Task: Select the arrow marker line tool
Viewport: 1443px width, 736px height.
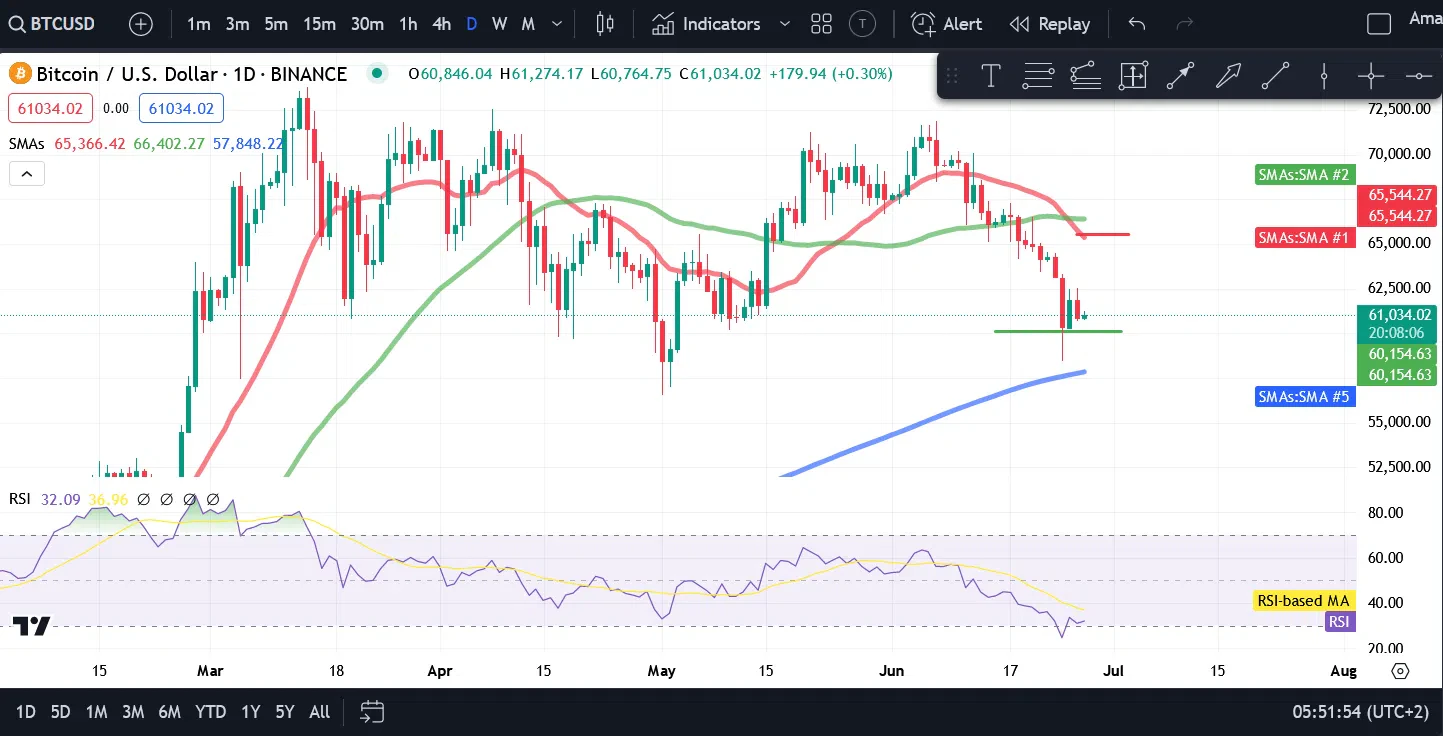Action: tap(1180, 75)
